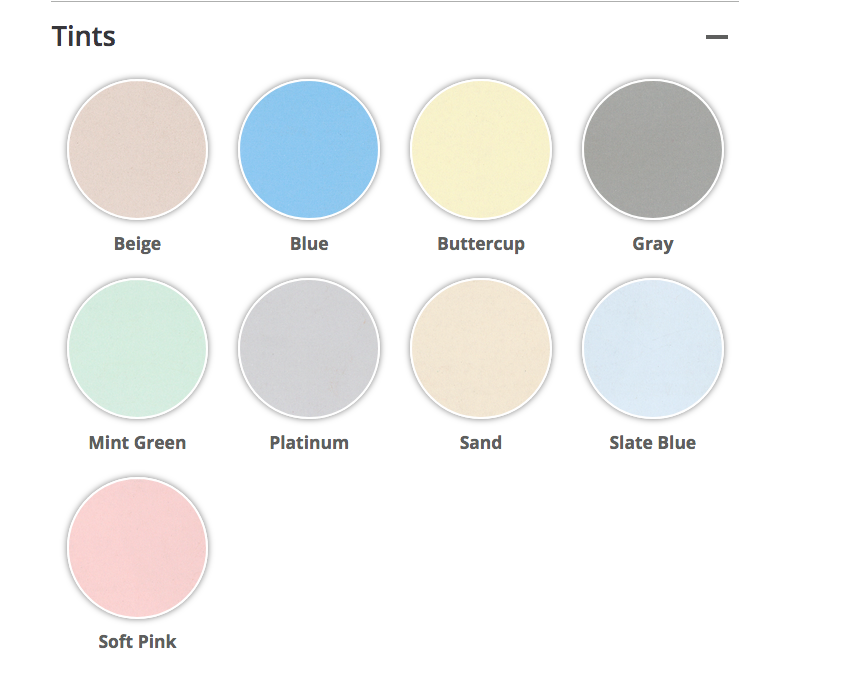Click the Soft Pink text label
850x673 pixels.
(137, 642)
